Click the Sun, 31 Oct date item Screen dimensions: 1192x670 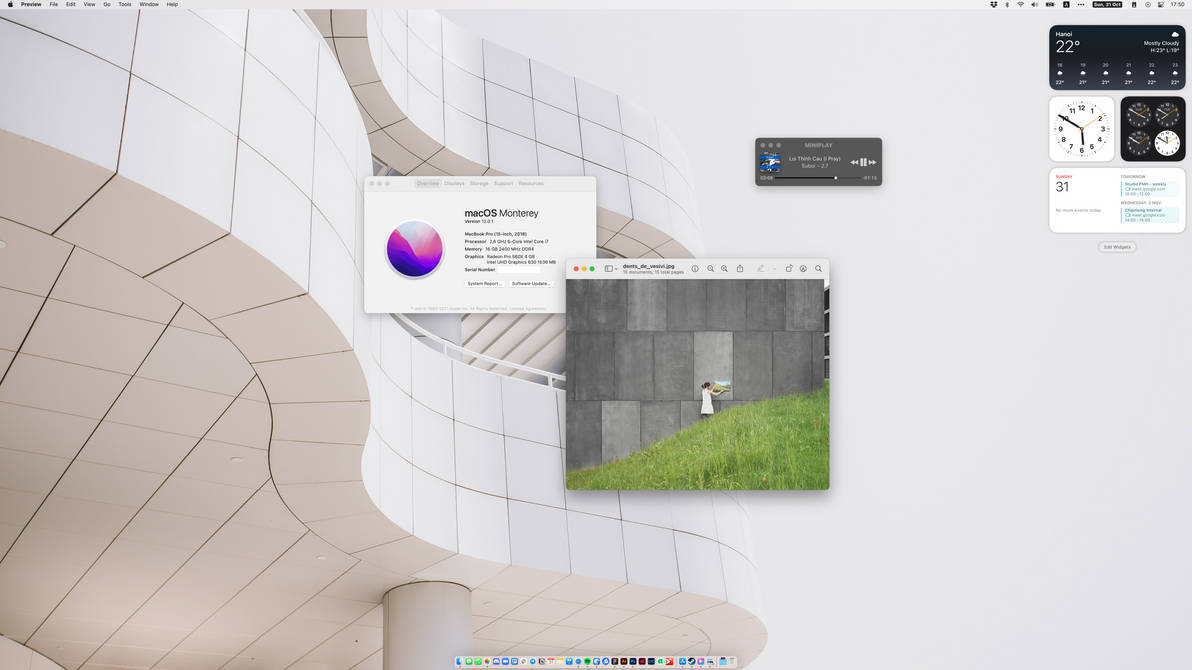[x=1107, y=5]
